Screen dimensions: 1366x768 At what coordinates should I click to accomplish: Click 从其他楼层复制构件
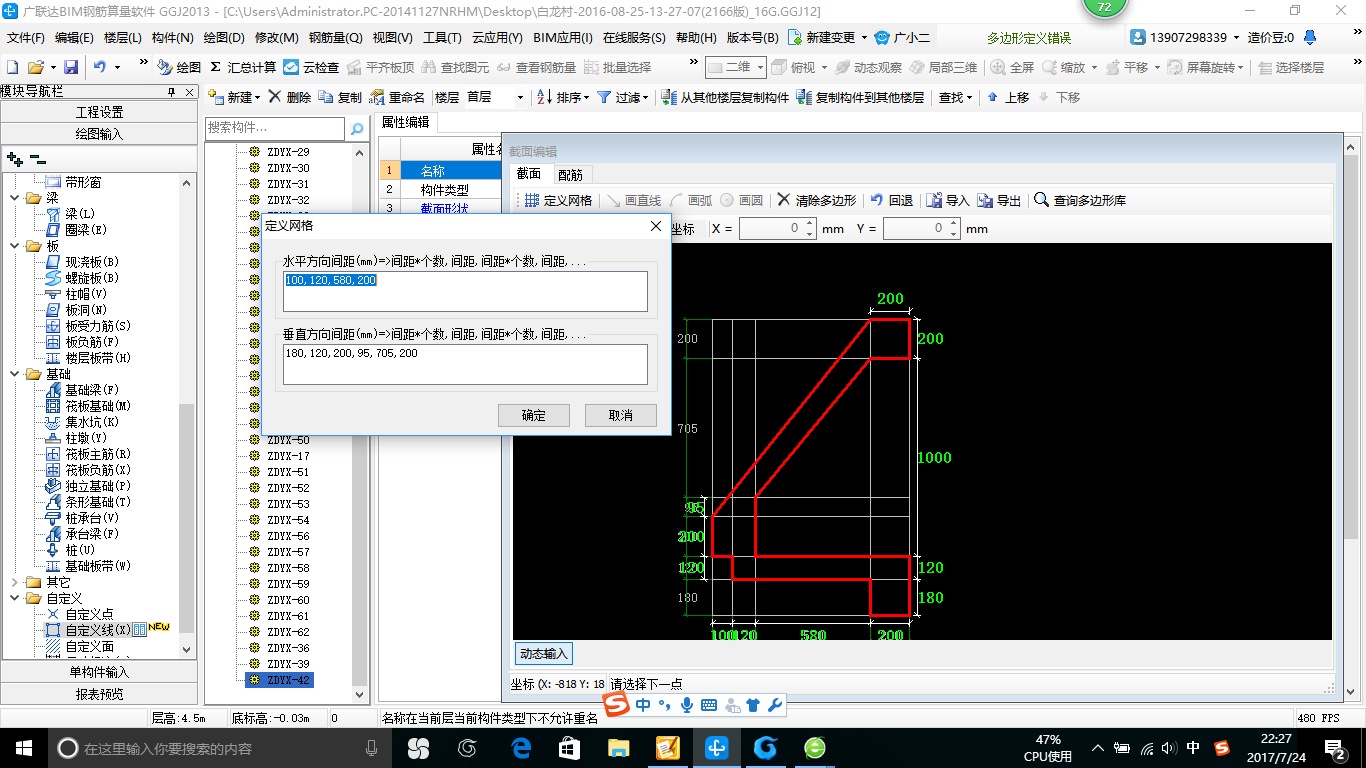tap(725, 97)
